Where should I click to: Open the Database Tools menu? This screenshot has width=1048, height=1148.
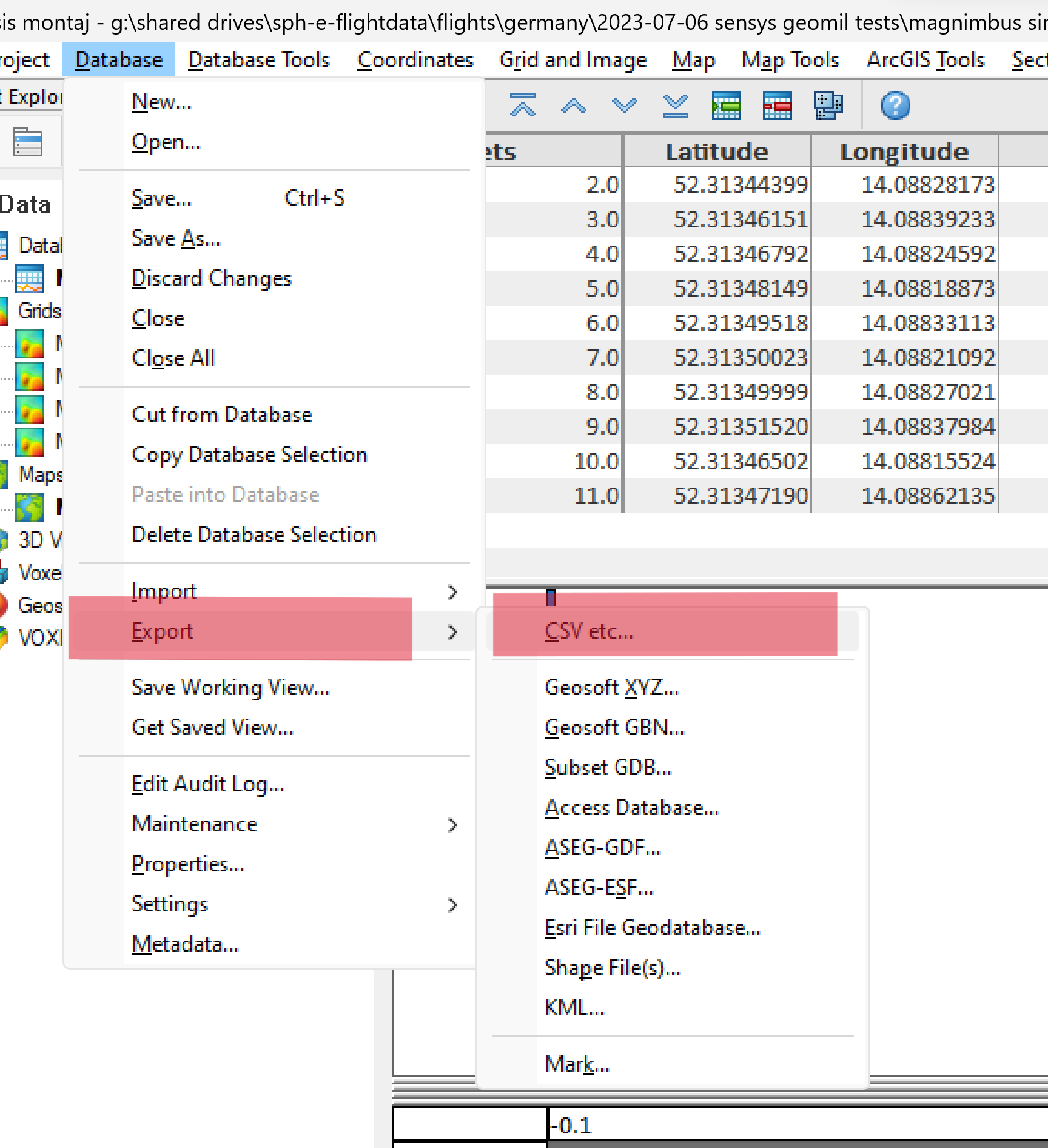pos(259,60)
